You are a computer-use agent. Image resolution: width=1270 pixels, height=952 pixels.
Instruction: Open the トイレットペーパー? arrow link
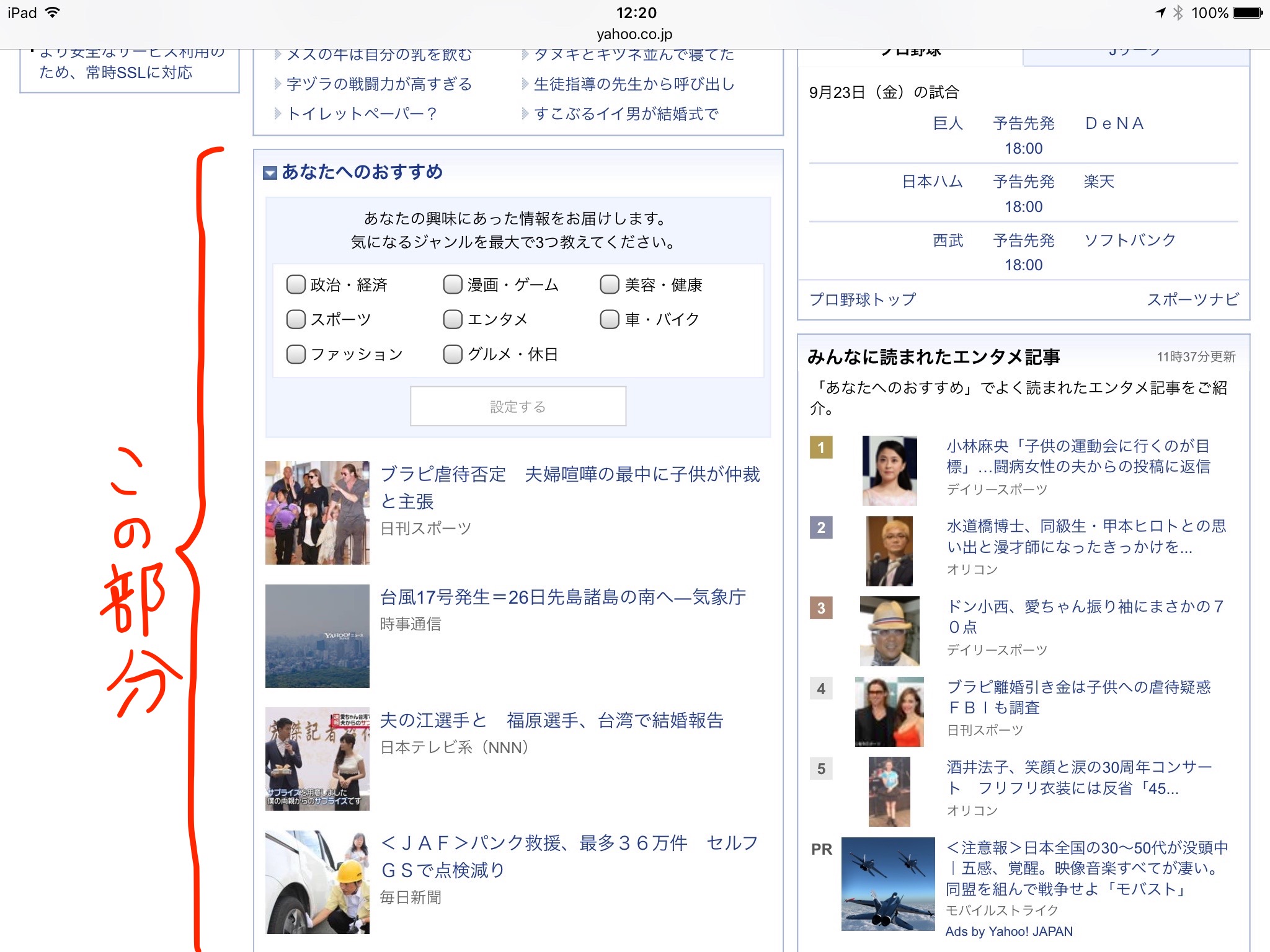[362, 114]
